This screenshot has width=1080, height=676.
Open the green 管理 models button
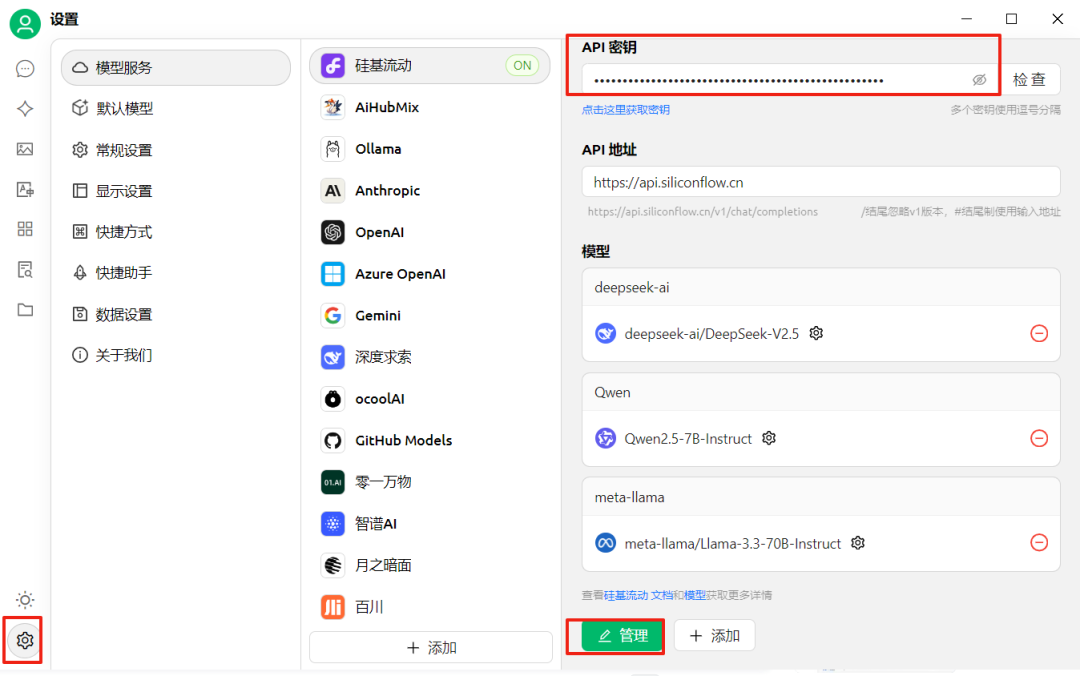[x=623, y=635]
